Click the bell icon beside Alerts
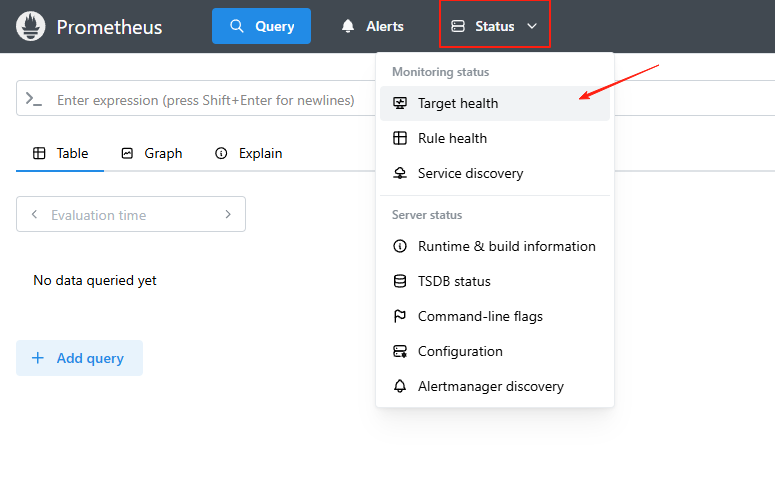Viewport: 775px width, 488px height. pos(348,26)
